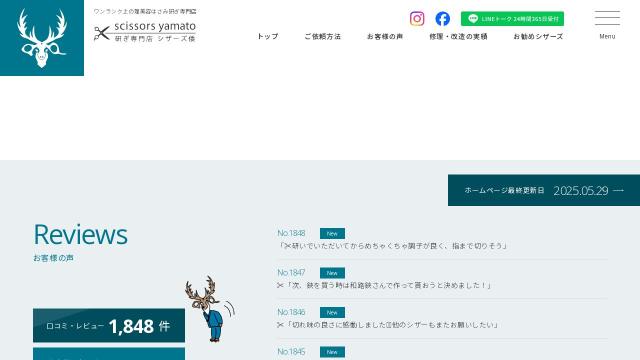Open review No.1847
Screen dimensions: 640x360
(442, 279)
